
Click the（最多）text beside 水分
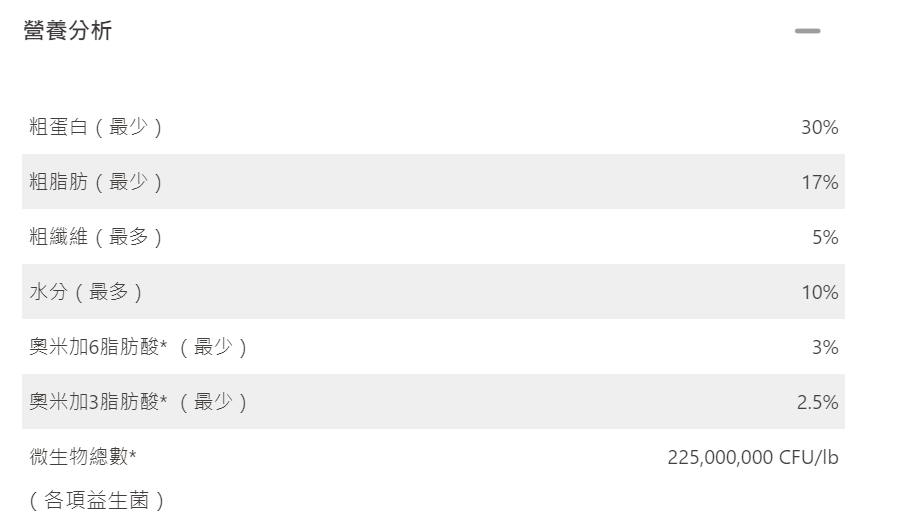(x=116, y=292)
